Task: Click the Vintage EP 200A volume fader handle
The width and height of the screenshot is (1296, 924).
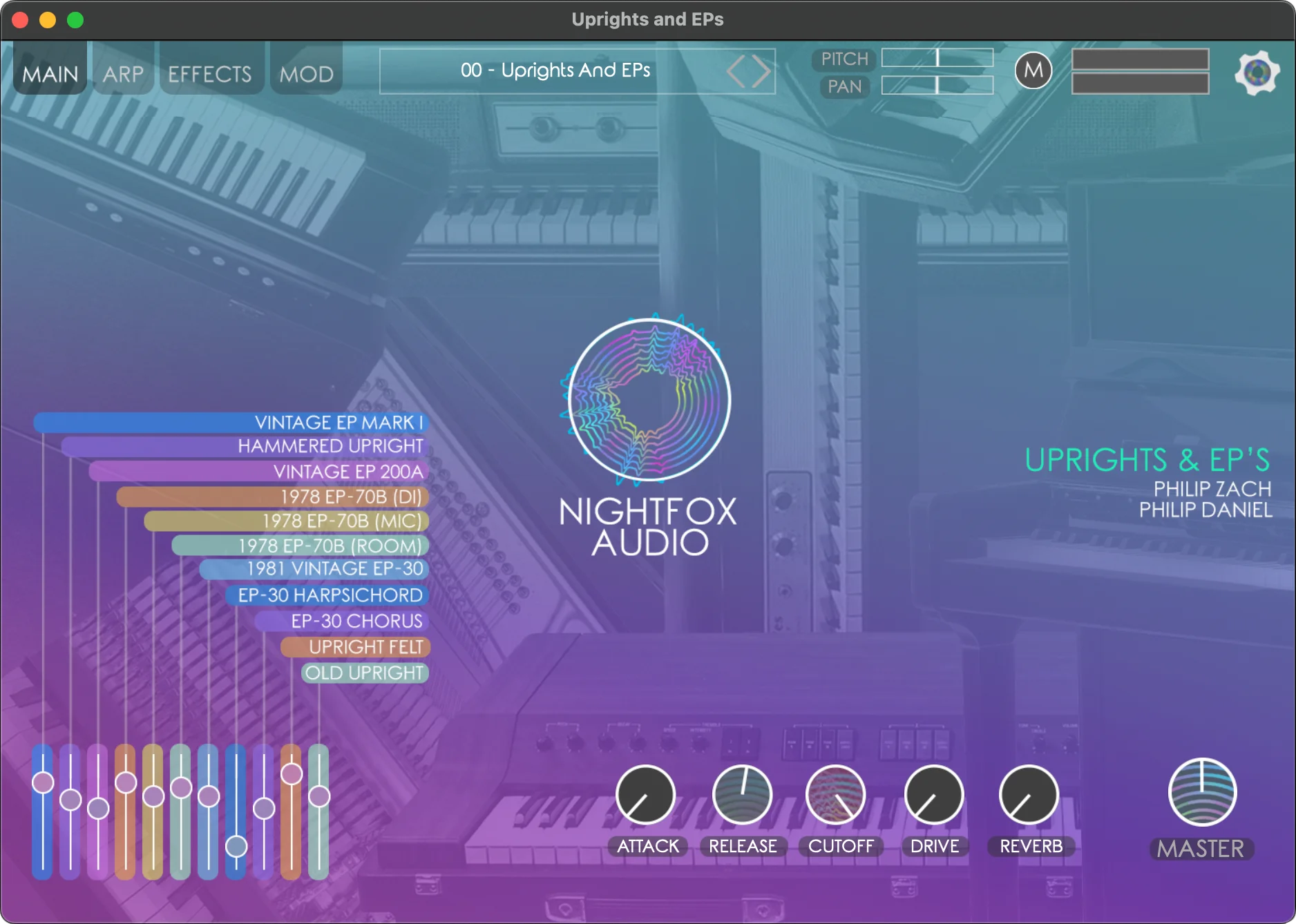Action: tap(98, 808)
